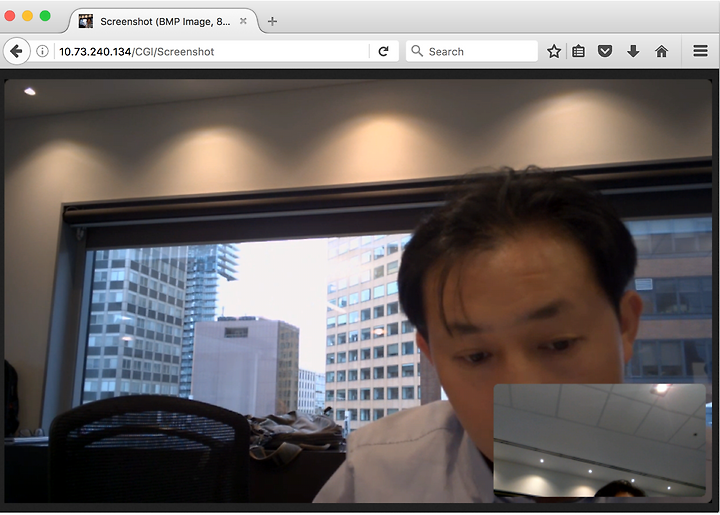This screenshot has width=720, height=515.
Task: Save page to Pocket
Action: [x=605, y=51]
